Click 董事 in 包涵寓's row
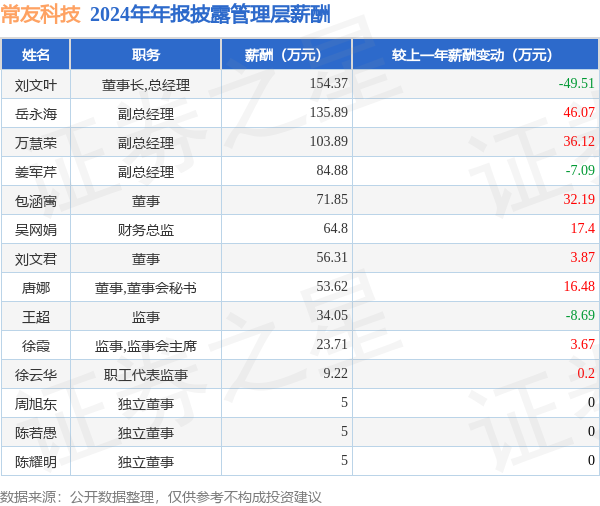The image size is (600, 506). (146, 201)
